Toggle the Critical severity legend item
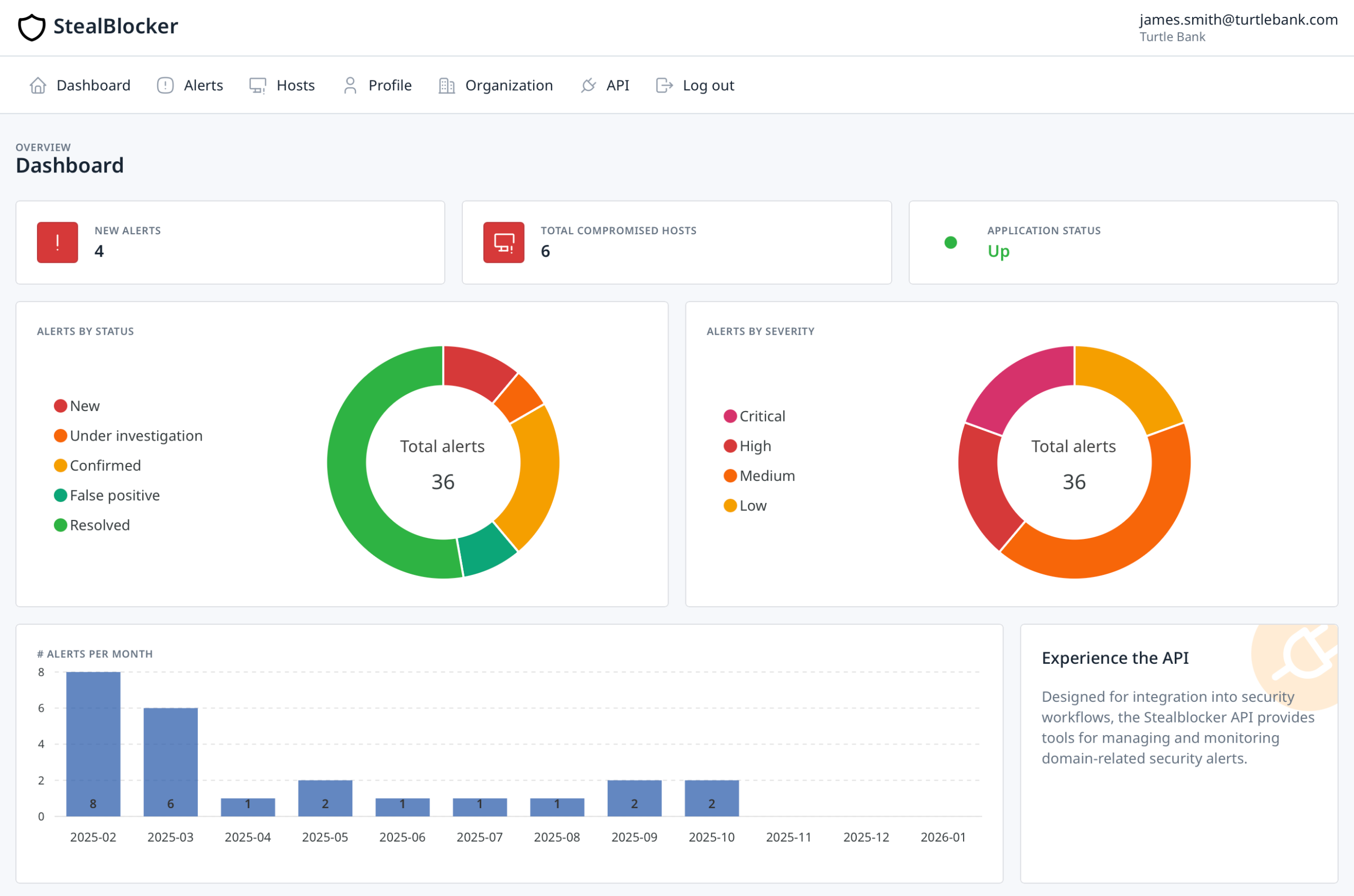The width and height of the screenshot is (1354, 896). (x=762, y=416)
